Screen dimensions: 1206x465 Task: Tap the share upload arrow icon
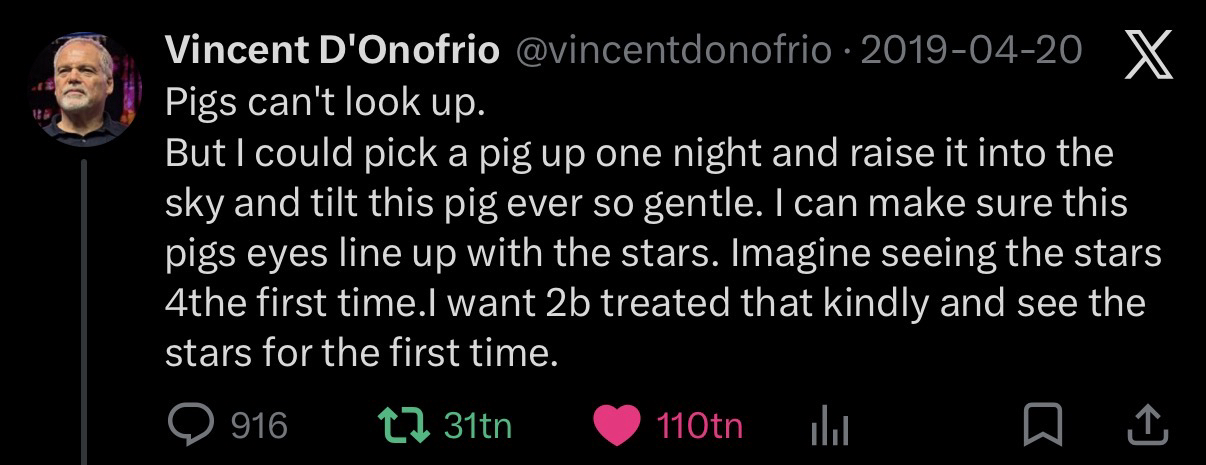(1146, 426)
